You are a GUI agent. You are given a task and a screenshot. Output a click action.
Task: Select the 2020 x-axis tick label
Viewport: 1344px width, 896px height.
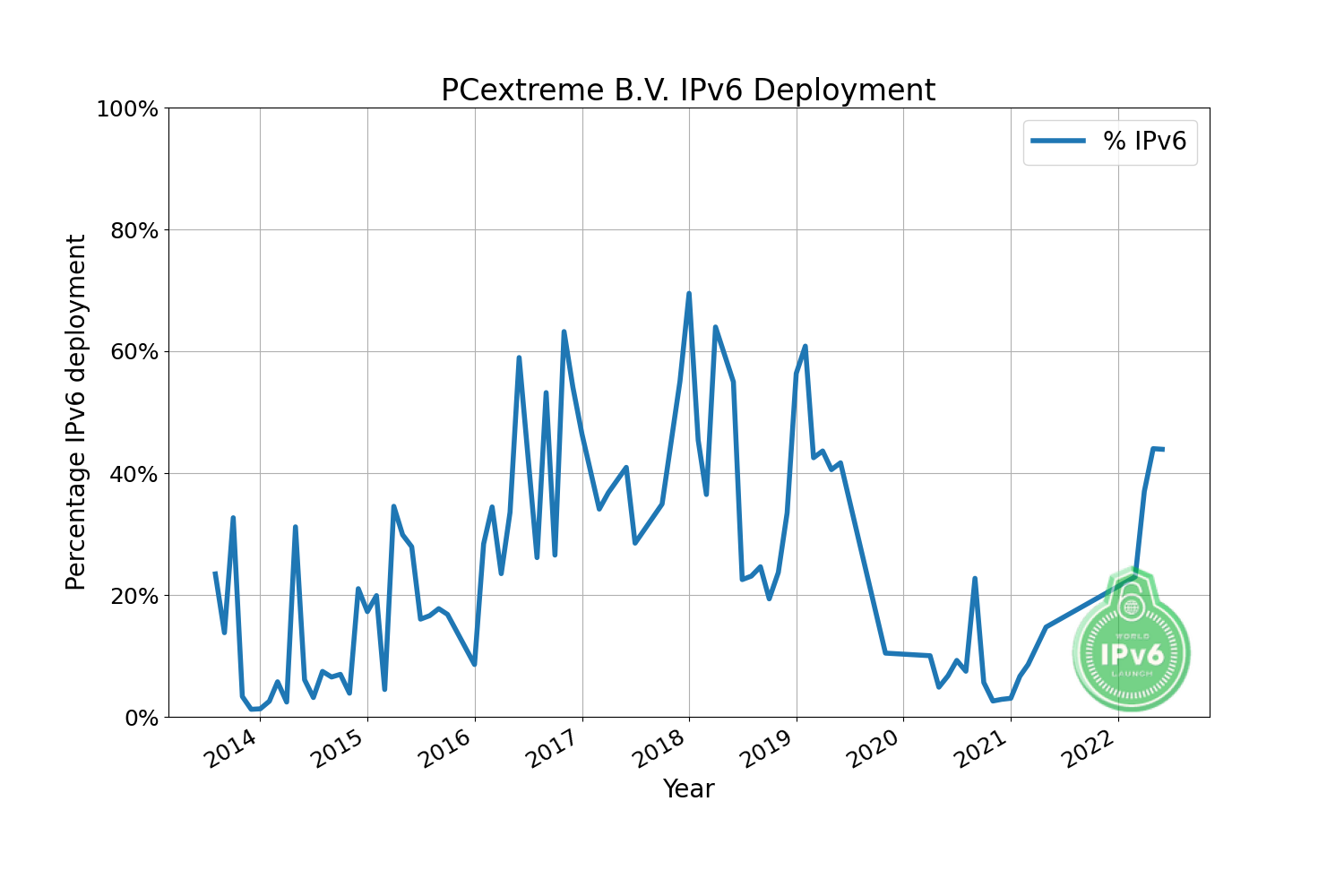click(874, 749)
